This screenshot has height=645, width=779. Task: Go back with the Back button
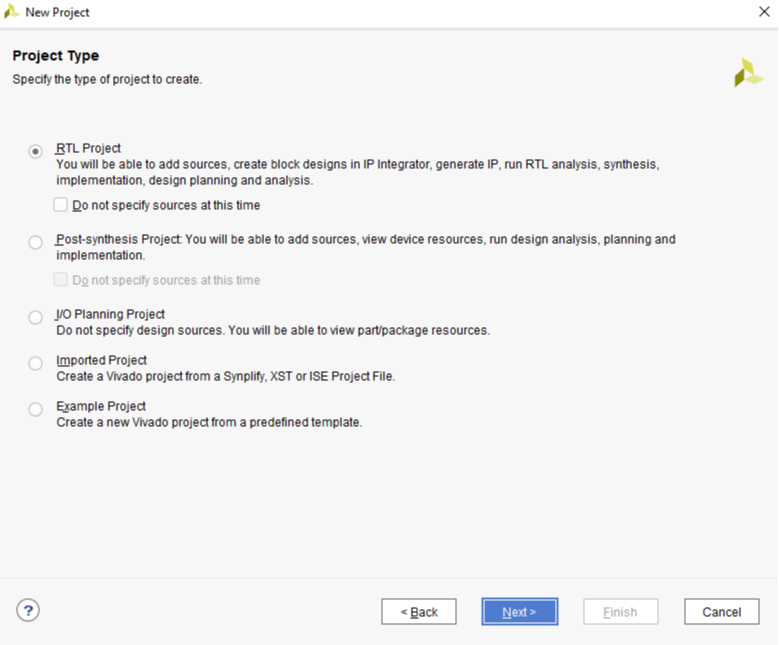point(419,612)
